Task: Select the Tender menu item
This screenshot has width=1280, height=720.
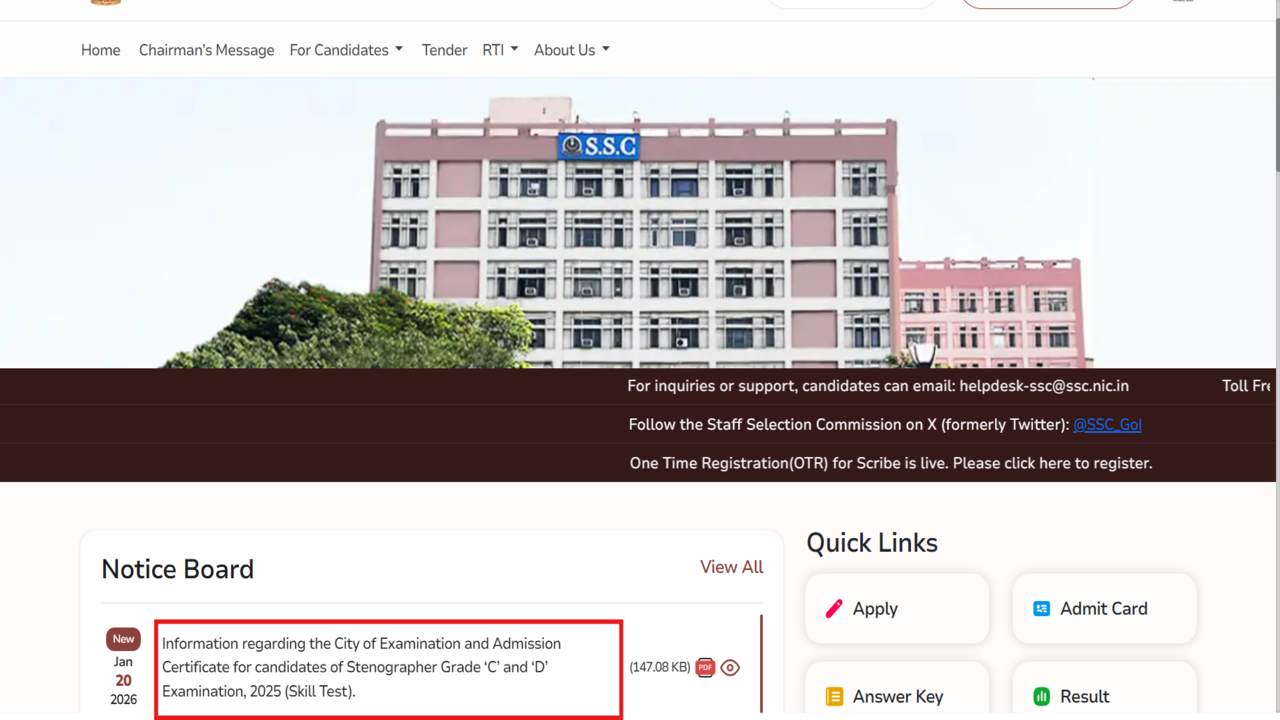Action: tap(444, 50)
